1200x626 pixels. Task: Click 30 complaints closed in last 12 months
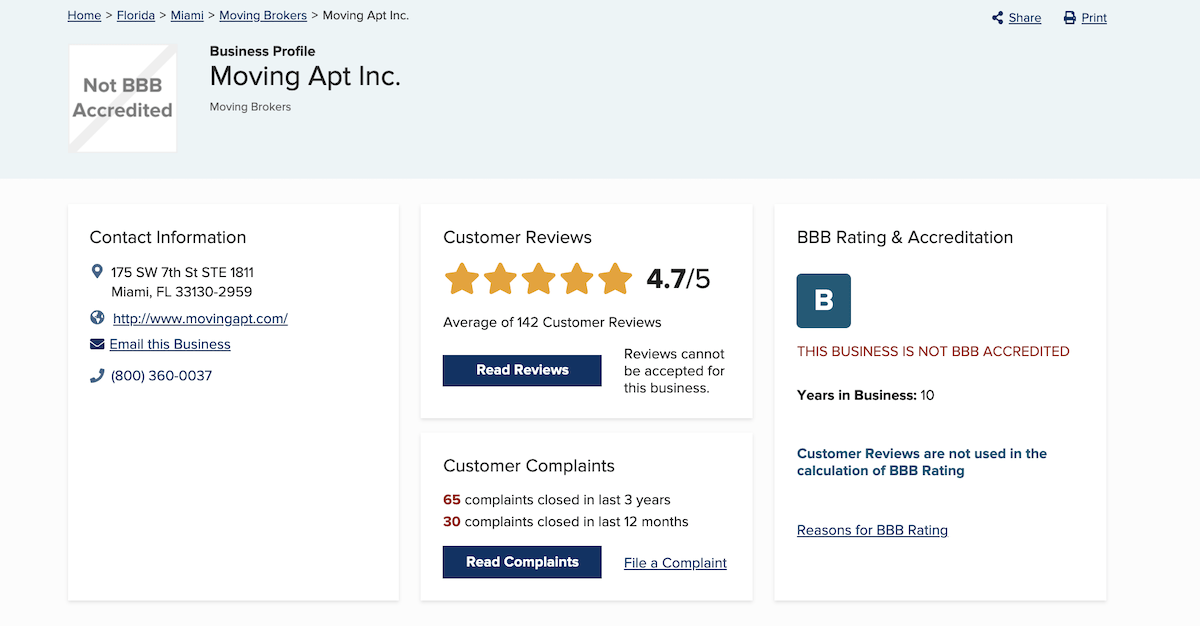(x=566, y=522)
